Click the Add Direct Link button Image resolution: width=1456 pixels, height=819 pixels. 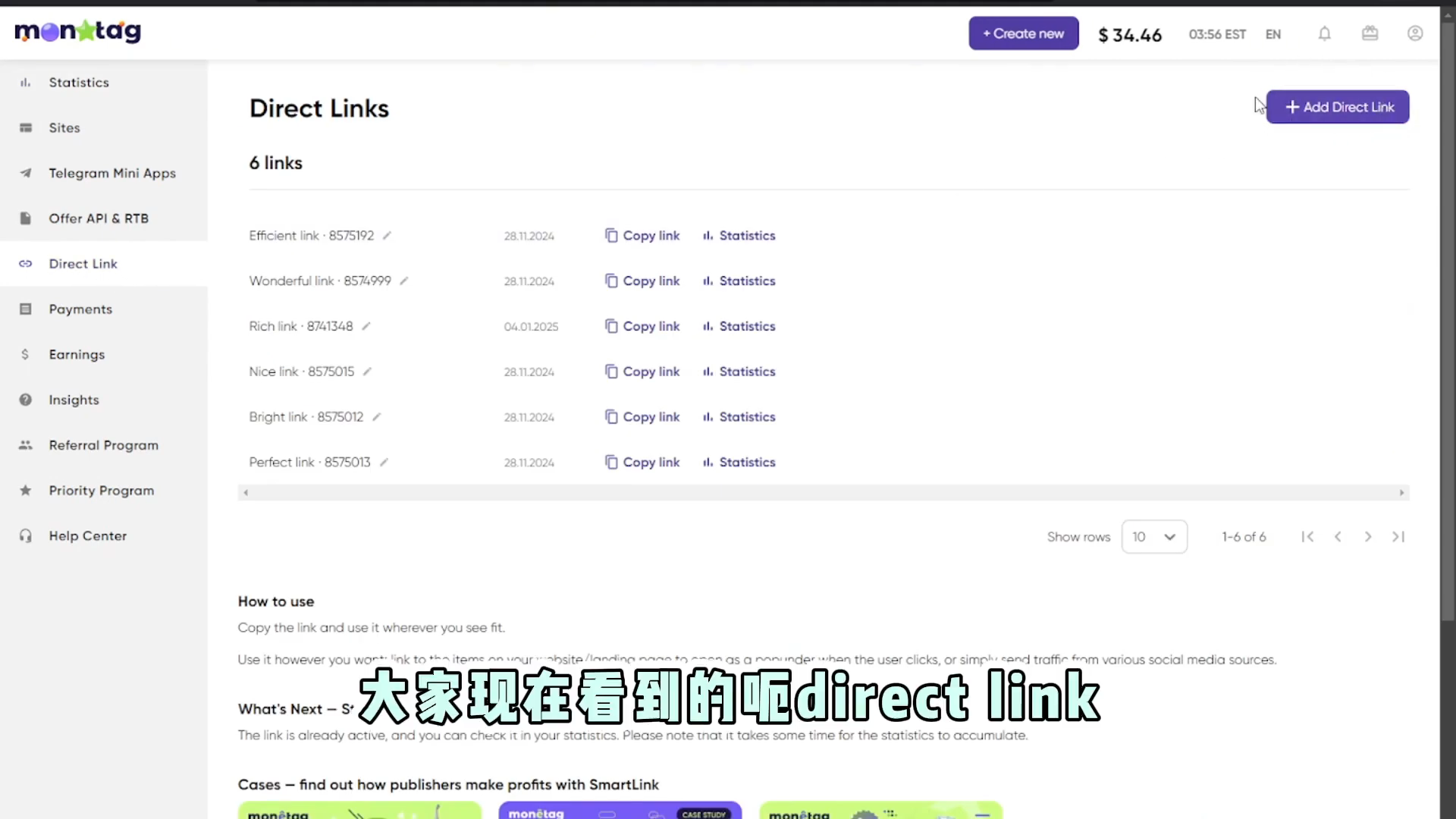click(1338, 107)
